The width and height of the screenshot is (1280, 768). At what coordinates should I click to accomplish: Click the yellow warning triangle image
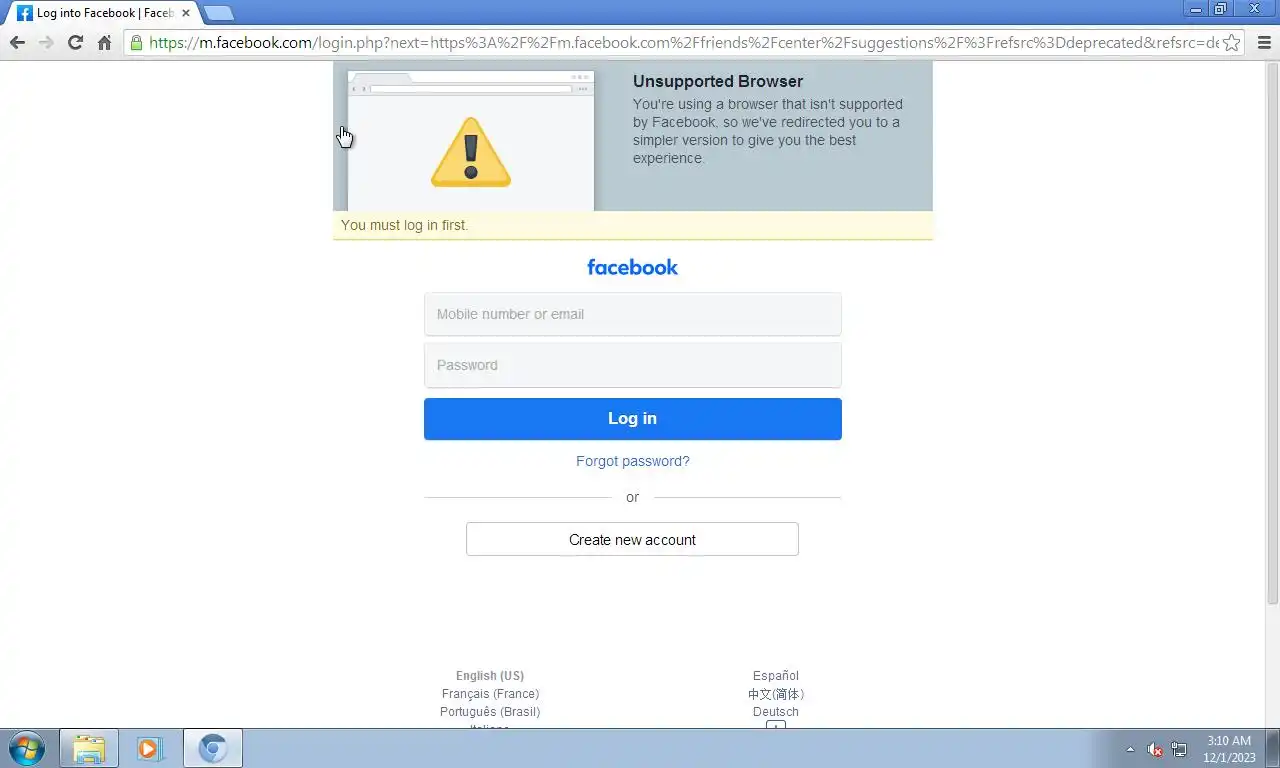[471, 152]
